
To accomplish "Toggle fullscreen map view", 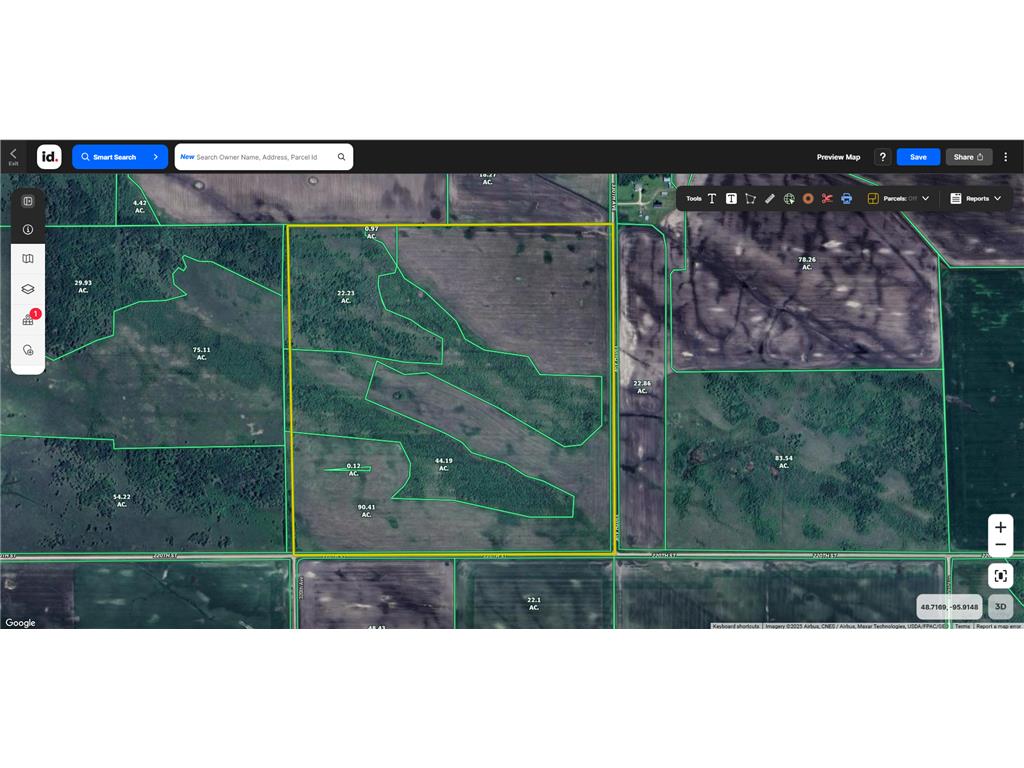I will (x=1000, y=575).
